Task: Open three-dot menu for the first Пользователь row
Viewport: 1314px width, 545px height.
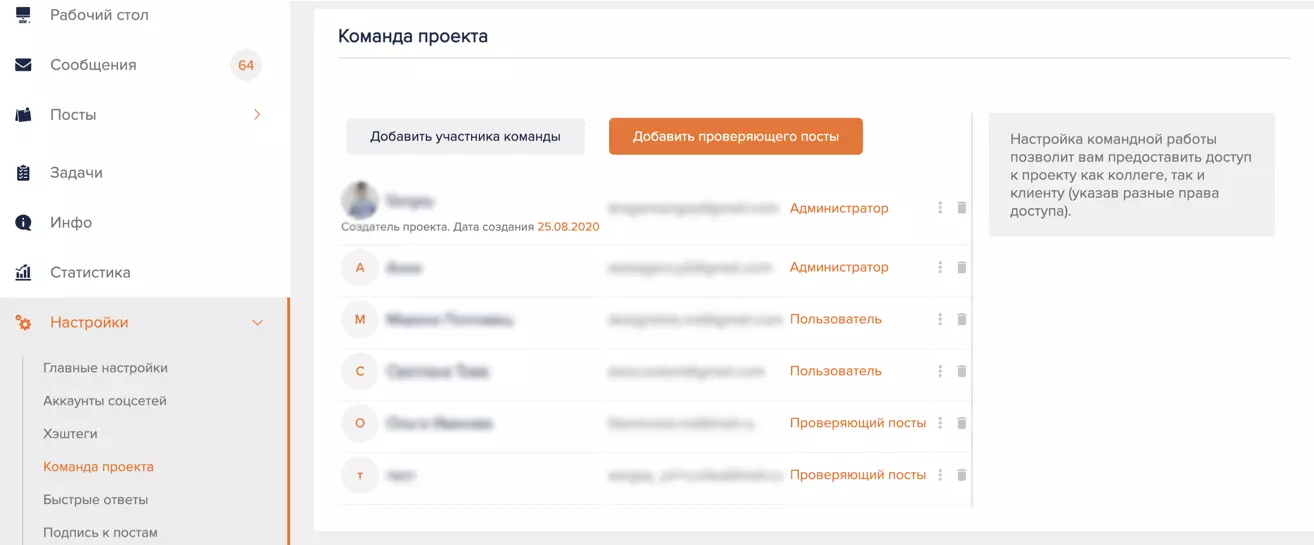Action: [x=940, y=320]
